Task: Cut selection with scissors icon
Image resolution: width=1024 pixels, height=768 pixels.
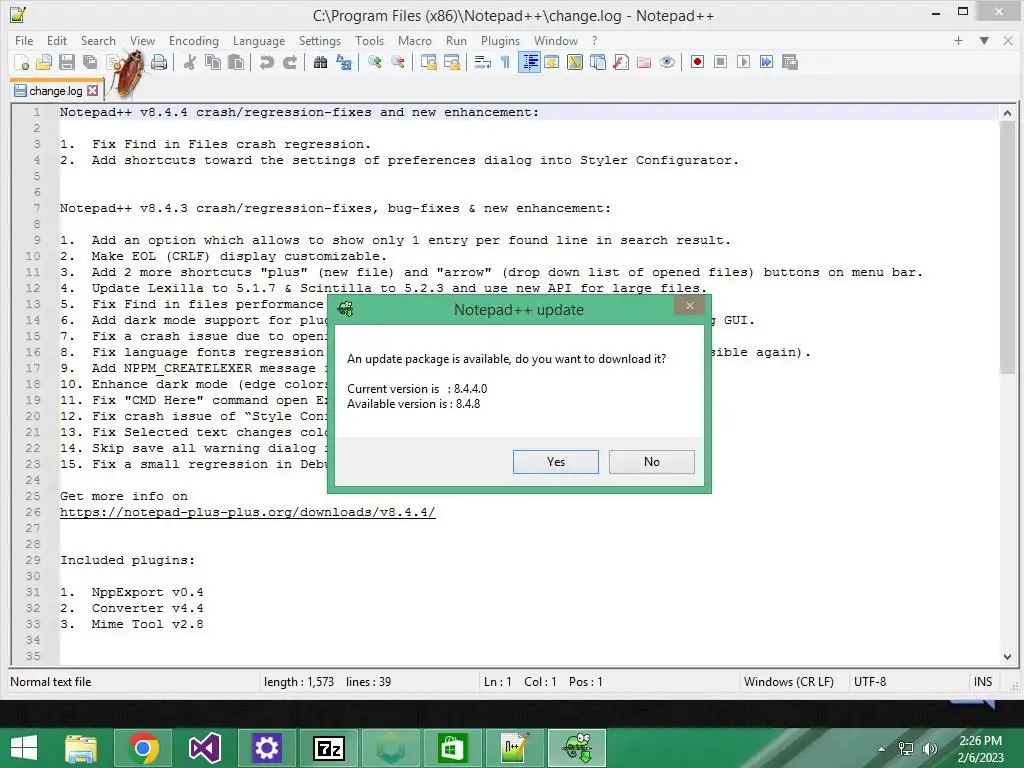Action: [x=190, y=63]
